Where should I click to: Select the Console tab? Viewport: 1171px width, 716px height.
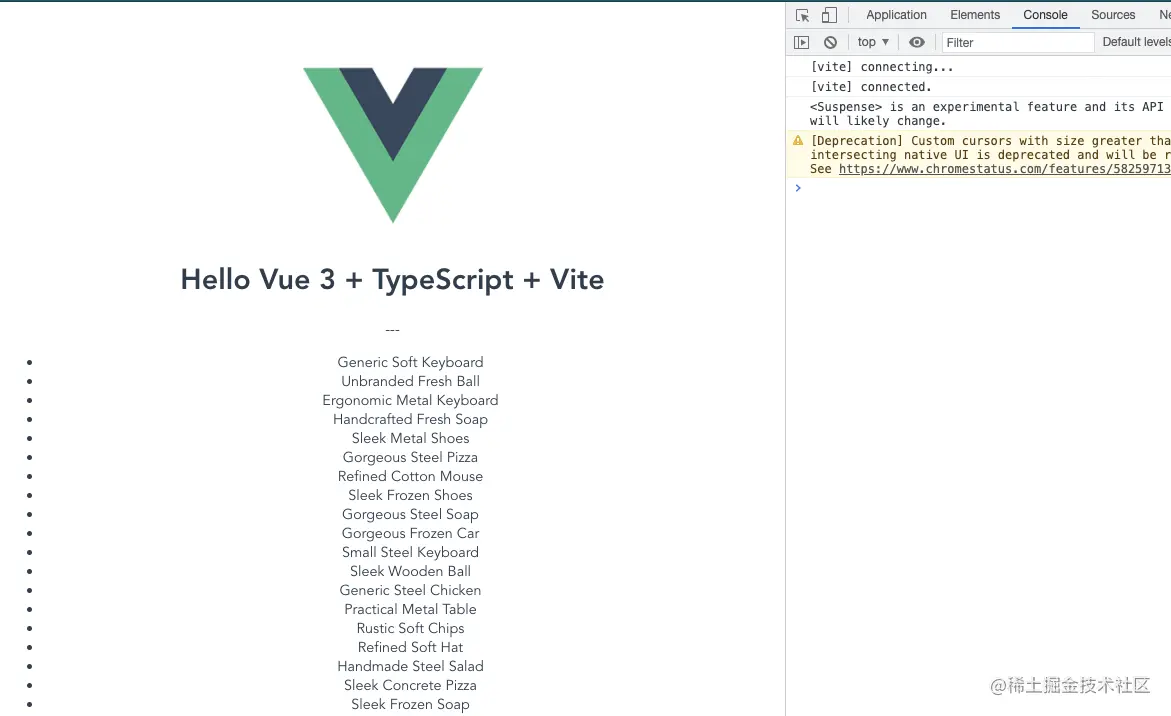pyautogui.click(x=1045, y=15)
